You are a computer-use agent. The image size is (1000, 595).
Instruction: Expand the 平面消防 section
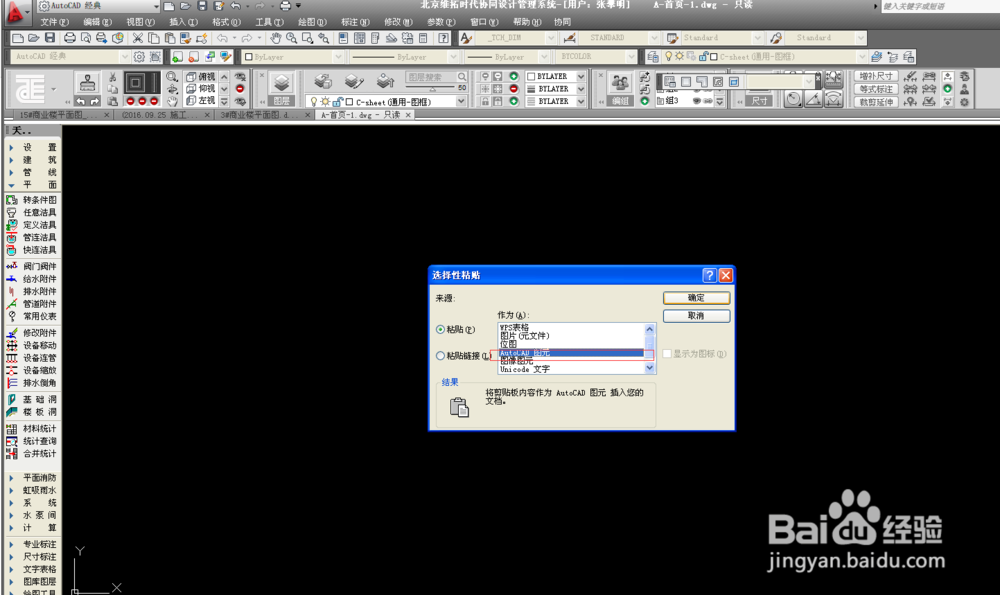tap(11, 478)
